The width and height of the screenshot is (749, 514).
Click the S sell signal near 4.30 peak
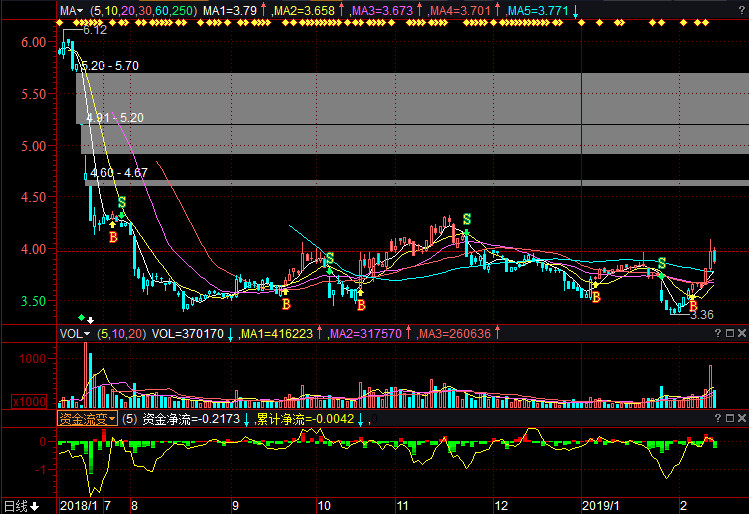pos(122,204)
